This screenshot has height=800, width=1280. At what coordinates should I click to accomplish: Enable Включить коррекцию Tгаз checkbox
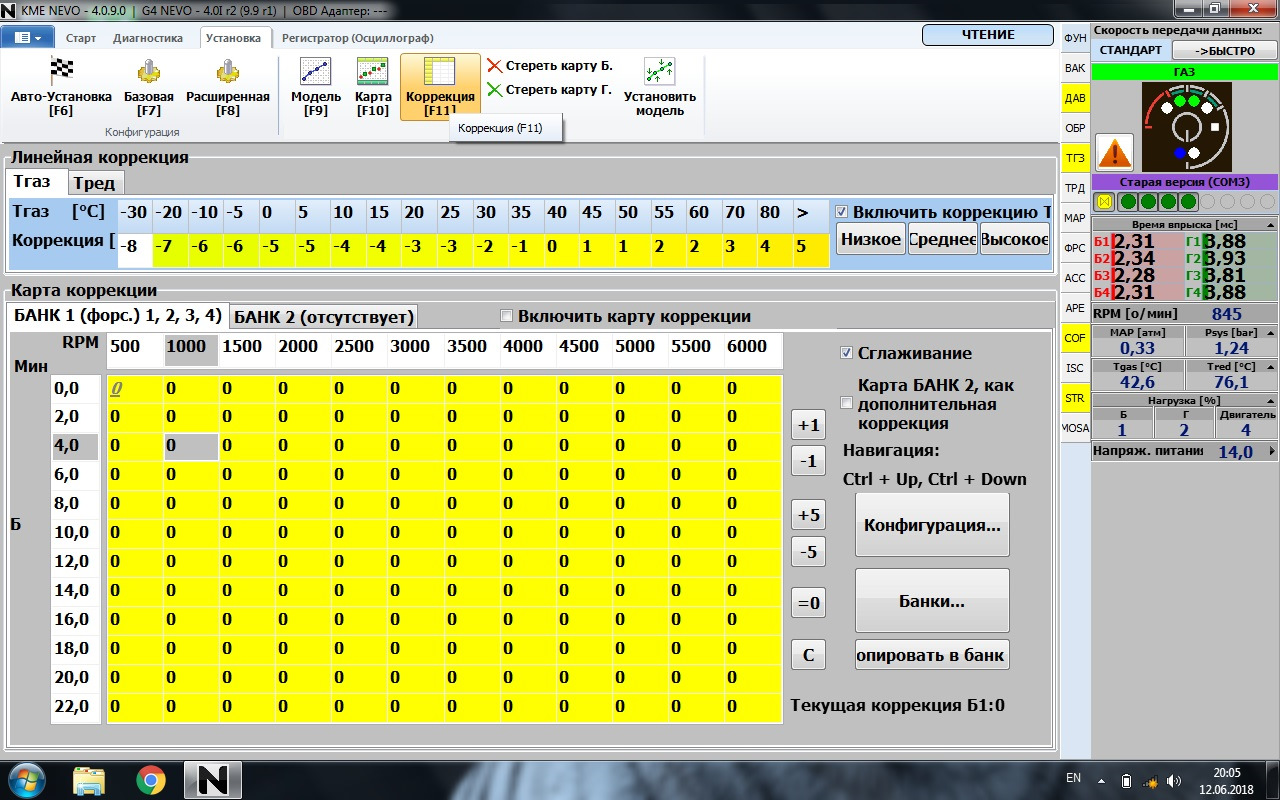coord(842,212)
